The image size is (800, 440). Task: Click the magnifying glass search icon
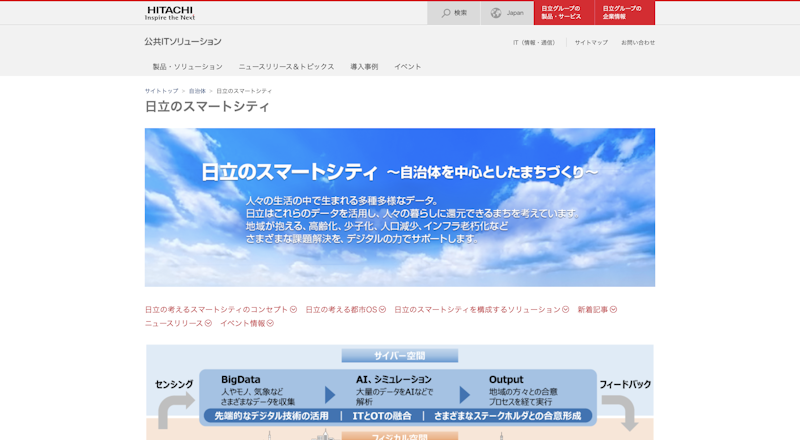[x=445, y=13]
